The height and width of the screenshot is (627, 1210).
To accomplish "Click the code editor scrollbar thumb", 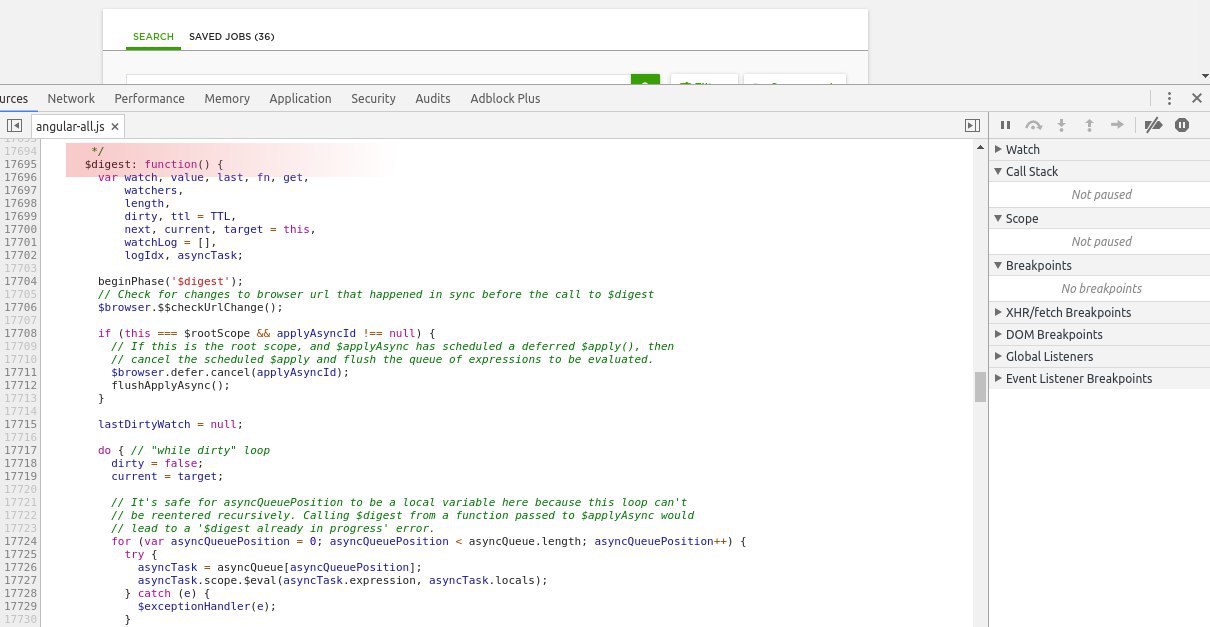I will [980, 386].
